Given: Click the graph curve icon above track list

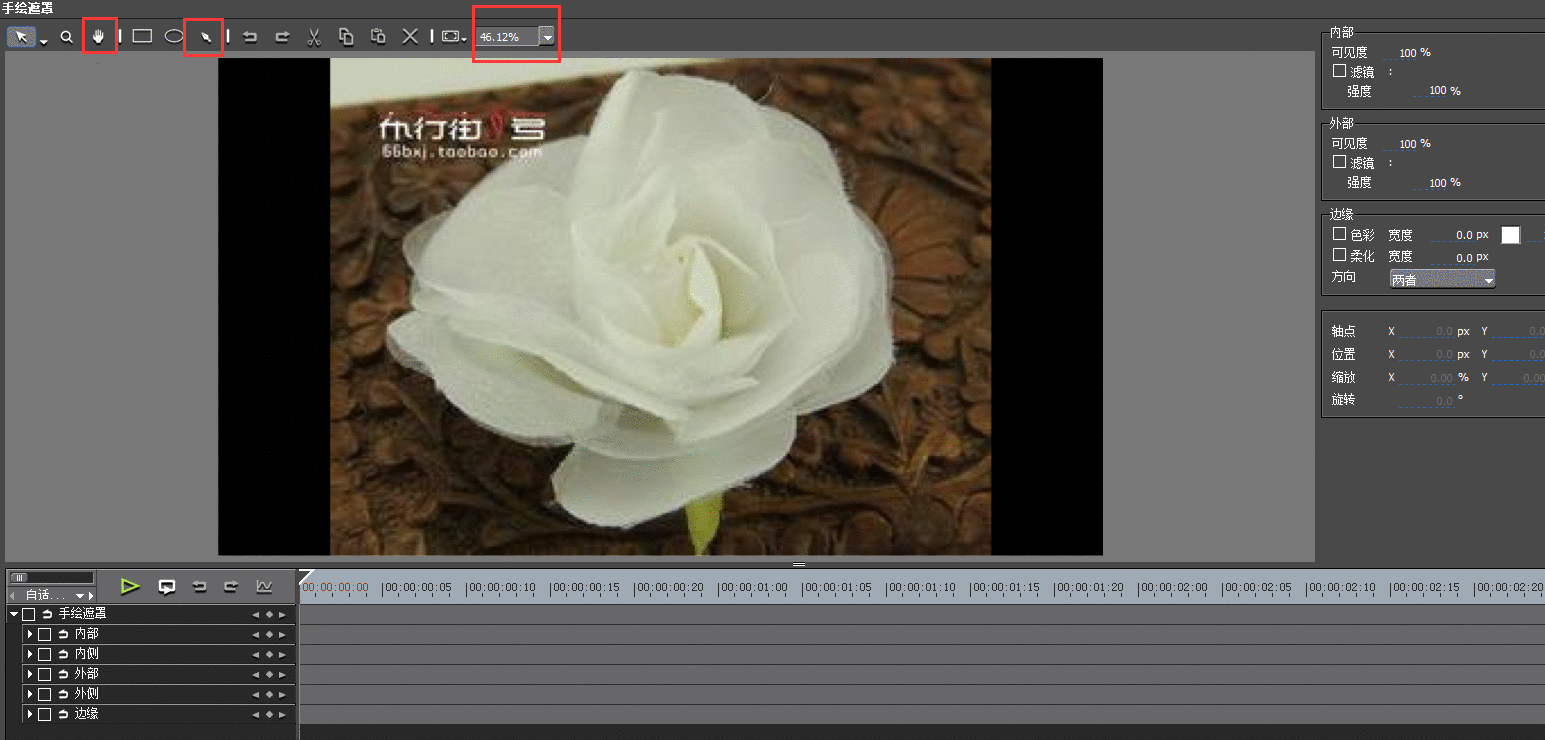Looking at the screenshot, I should click(264, 586).
